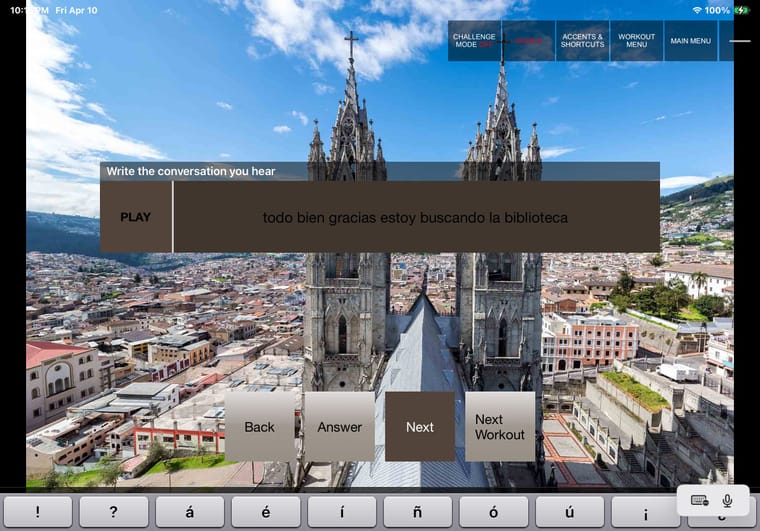Tap the exclamation mark key
760x531 pixels.
[x=38, y=512]
